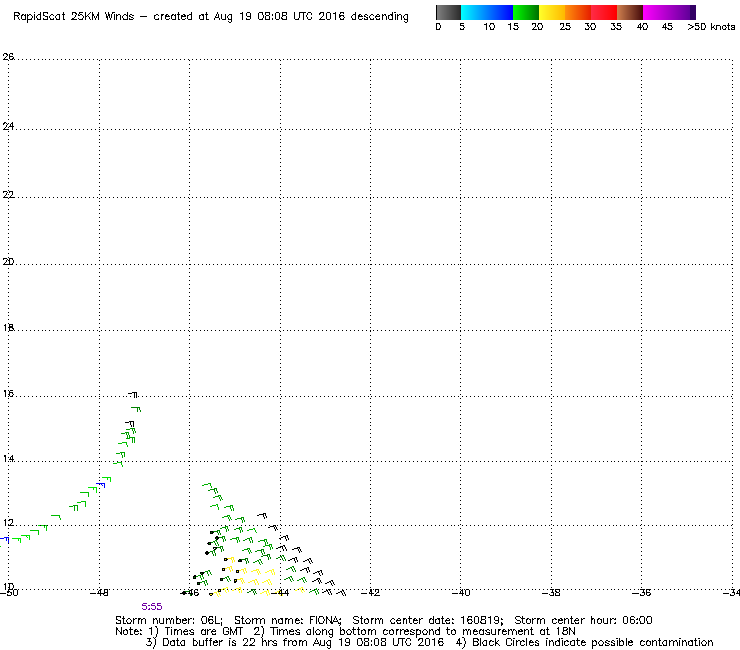This screenshot has width=740, height=650.
Task: Click the longitude label '-42'
Action: tap(370, 593)
